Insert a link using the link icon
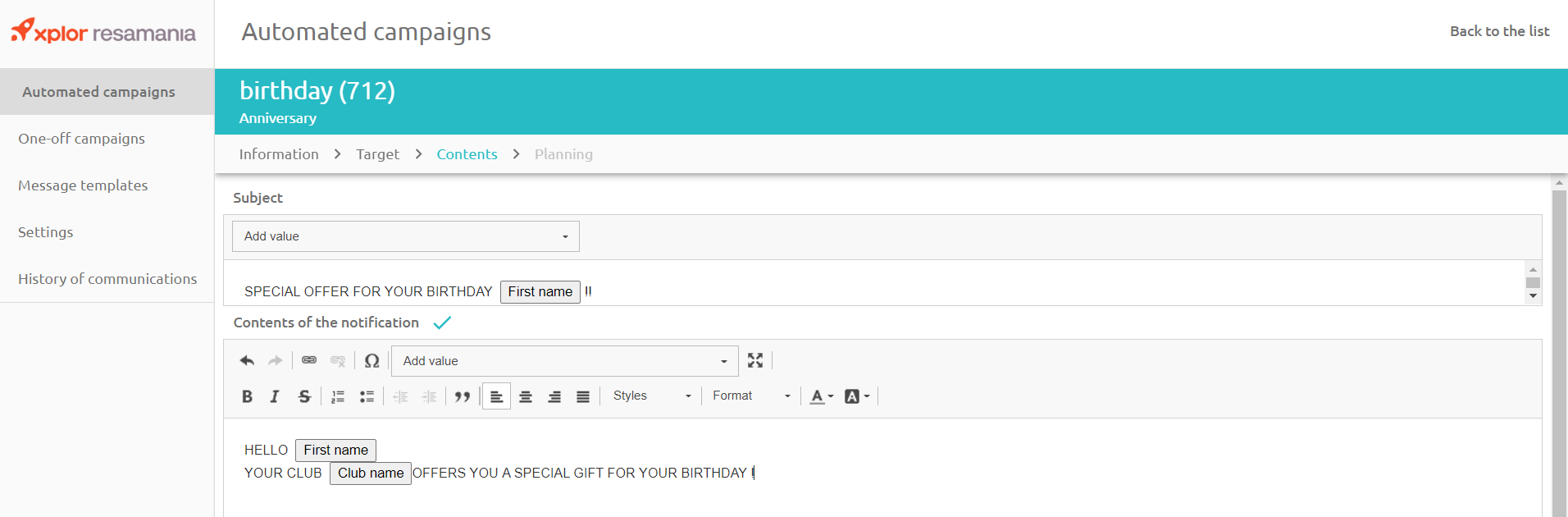Image resolution: width=1568 pixels, height=517 pixels. [x=309, y=361]
